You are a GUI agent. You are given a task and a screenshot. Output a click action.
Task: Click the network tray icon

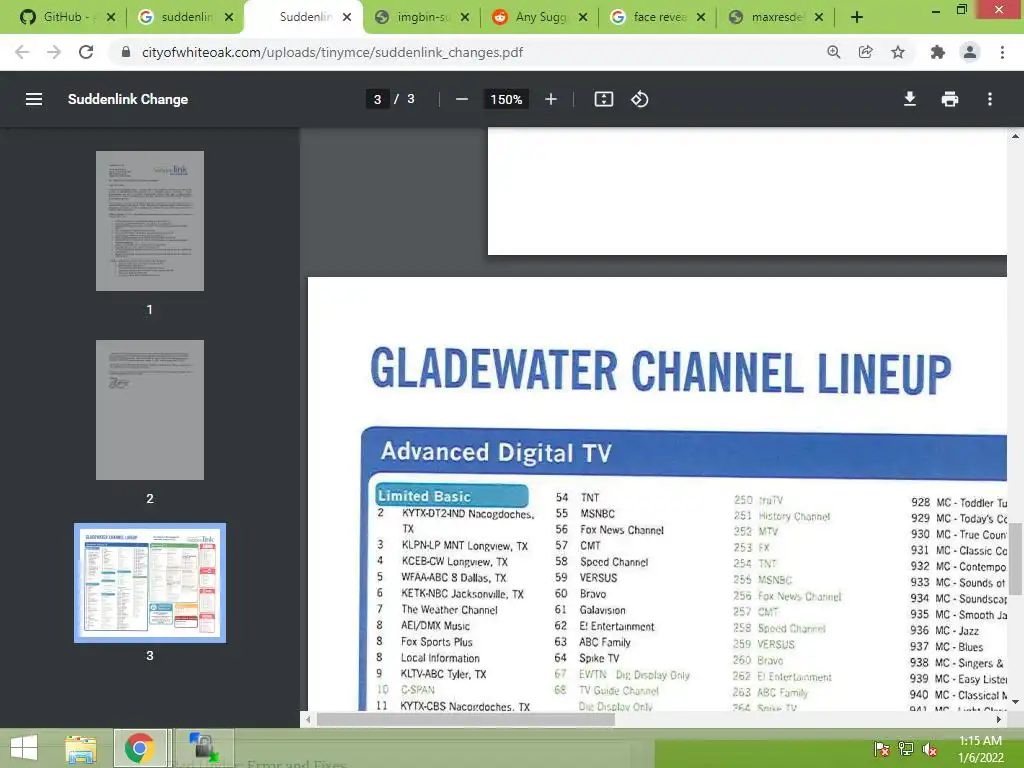905,749
